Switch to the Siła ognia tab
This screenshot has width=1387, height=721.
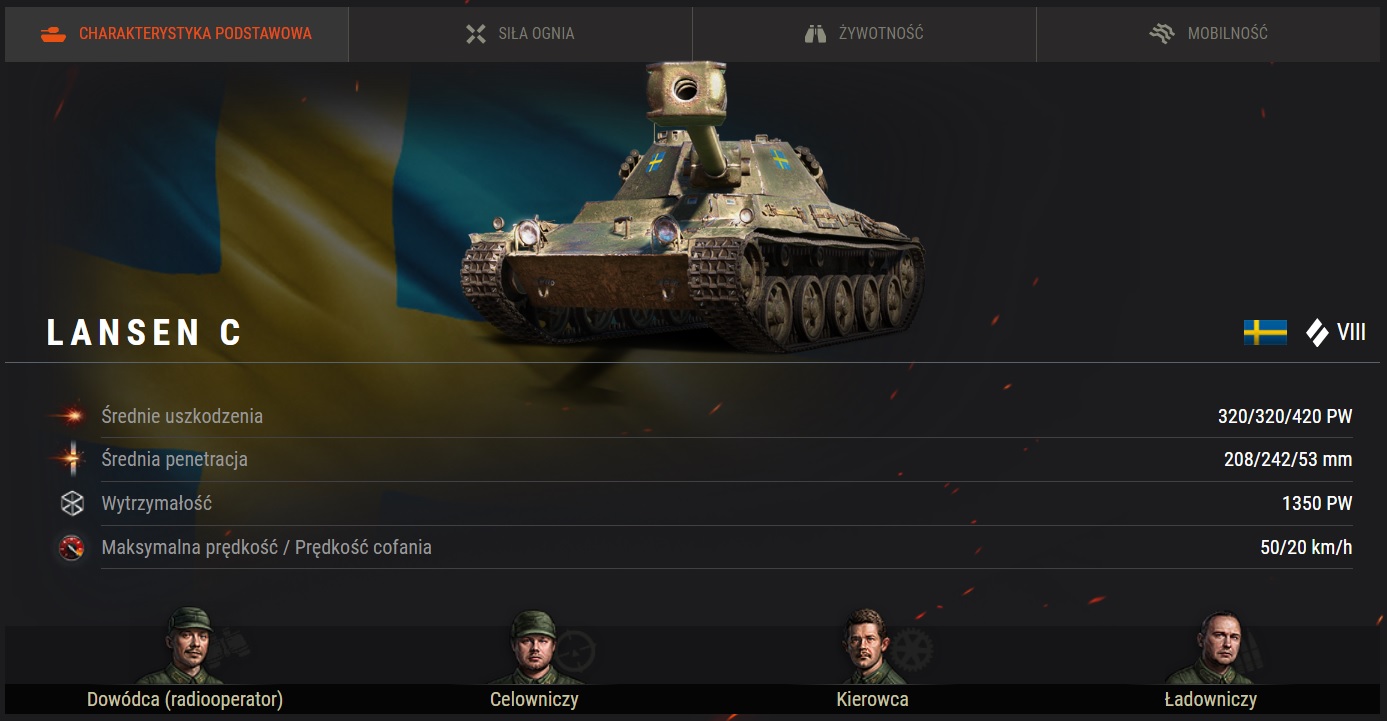(520, 34)
